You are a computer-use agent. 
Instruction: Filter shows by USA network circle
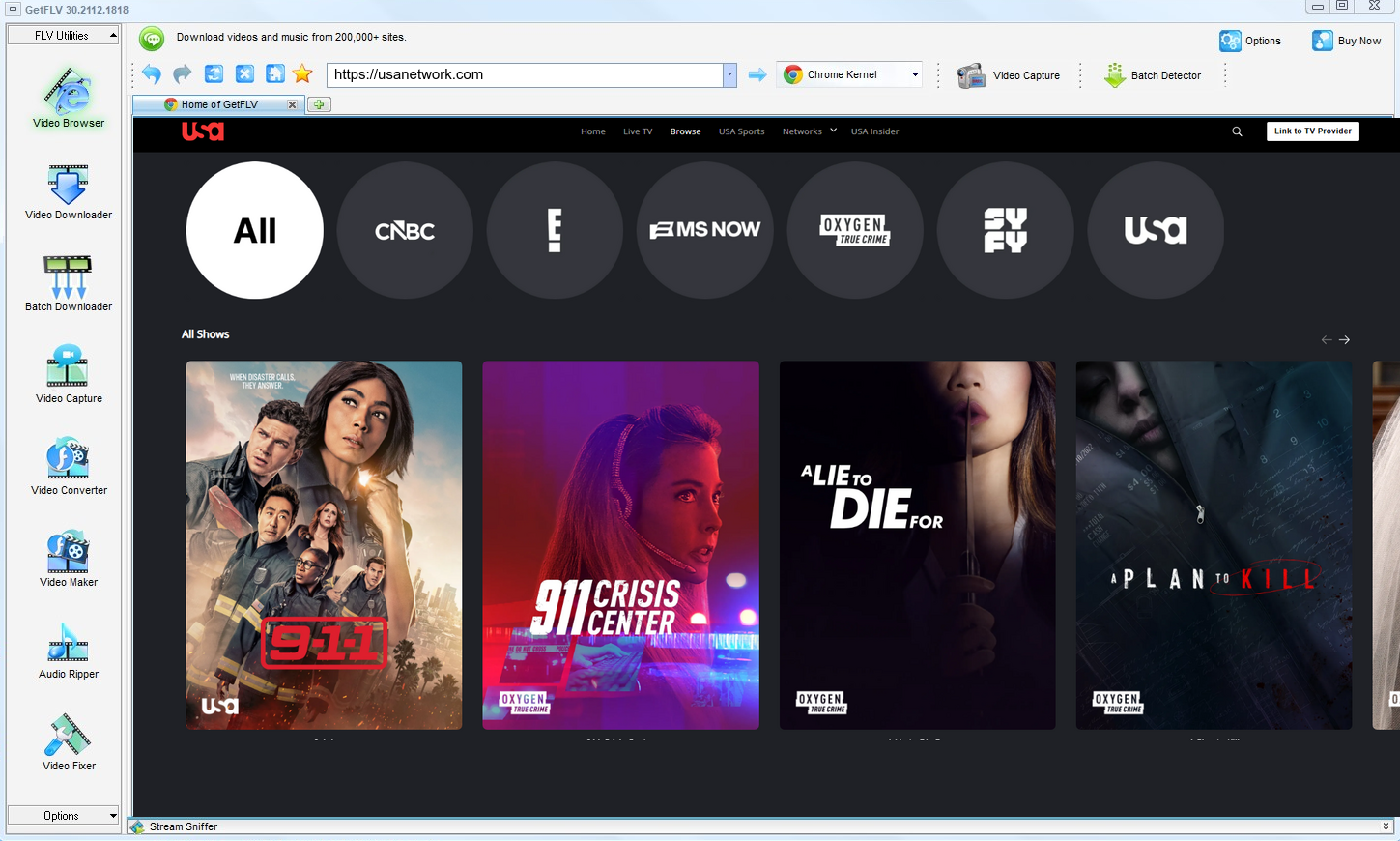(1156, 230)
